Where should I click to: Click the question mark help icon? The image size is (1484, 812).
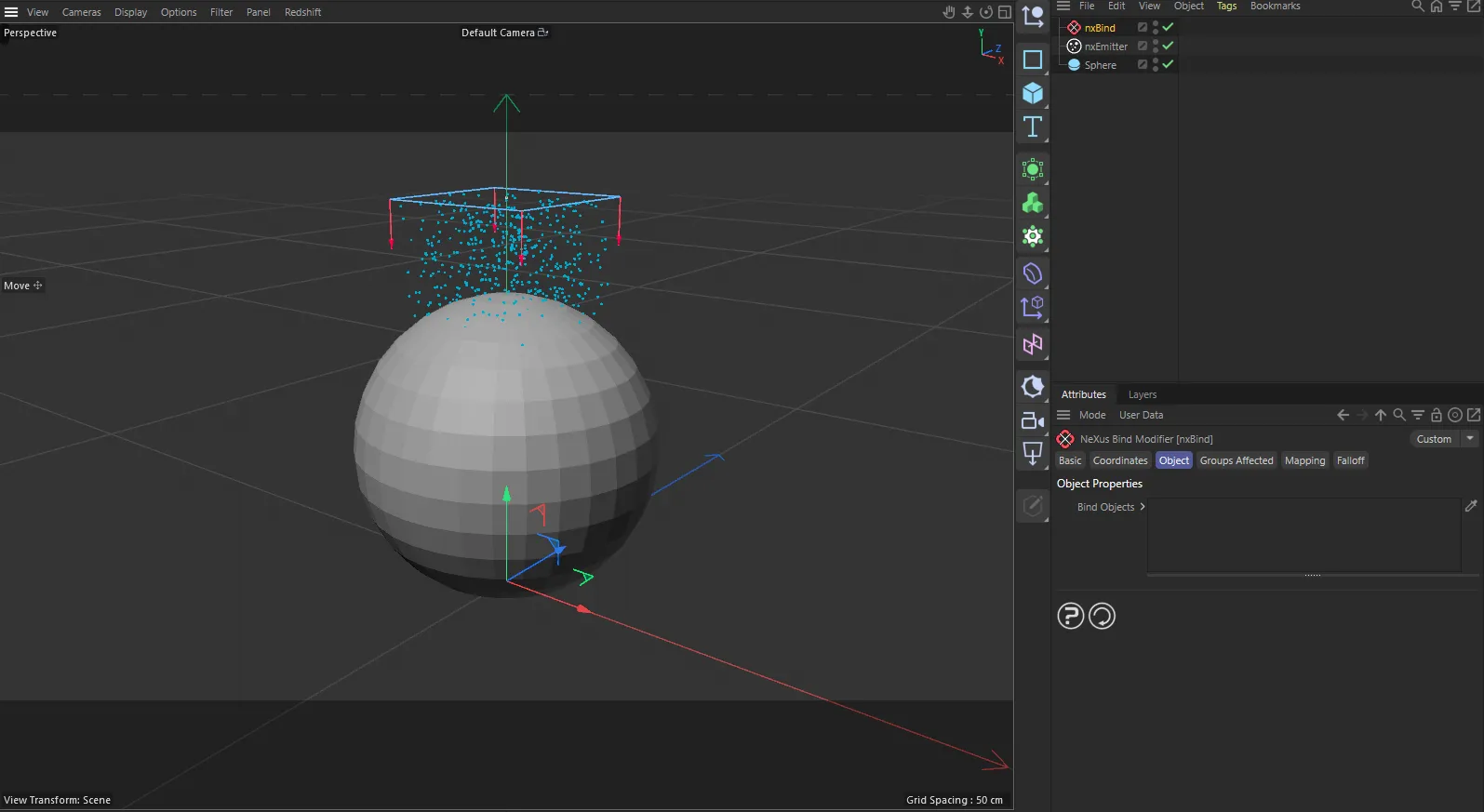(1071, 616)
